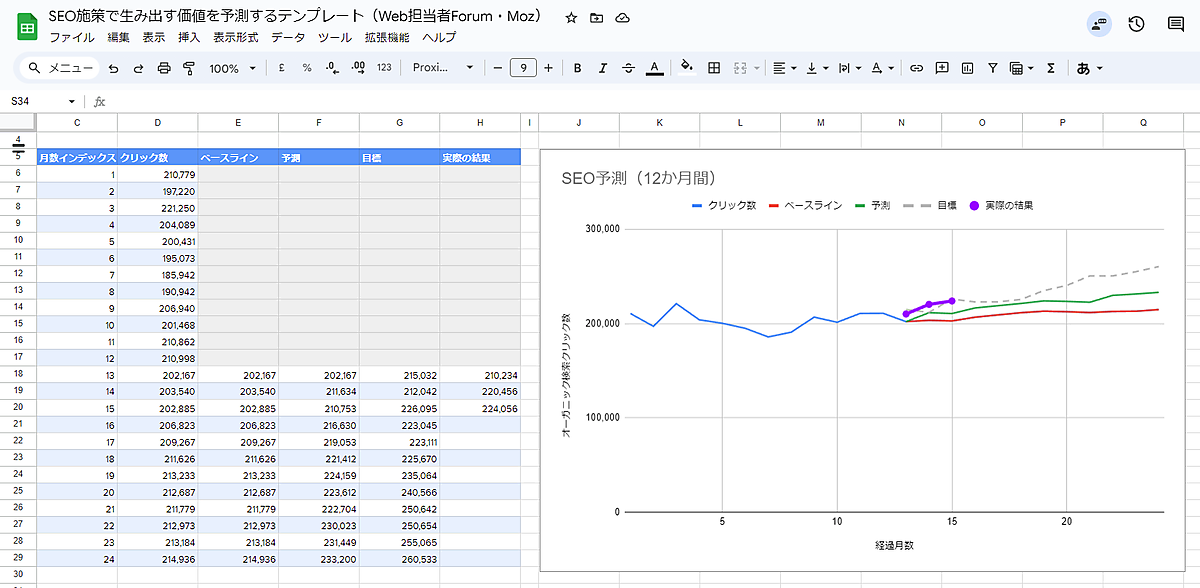Open the cell fill color picker

[686, 68]
